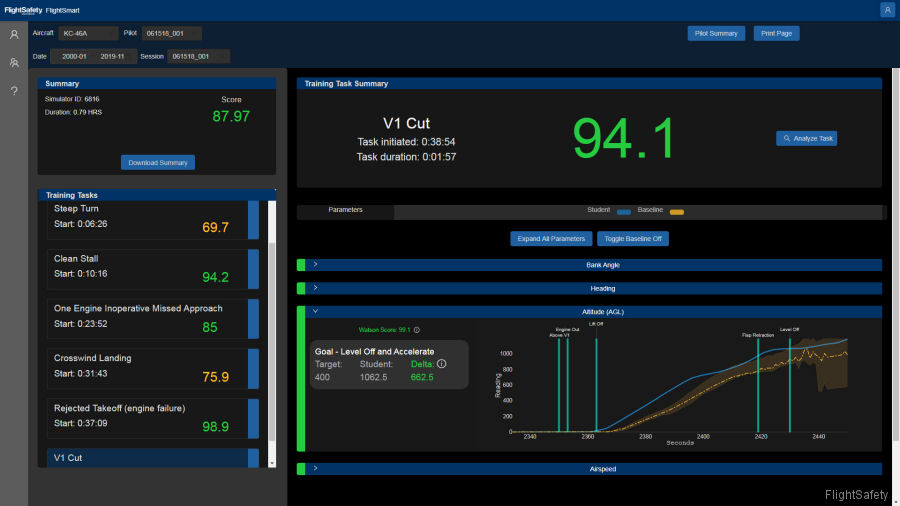Click the Download Summary button
Viewport: 900px width, 506px height.
tap(158, 162)
